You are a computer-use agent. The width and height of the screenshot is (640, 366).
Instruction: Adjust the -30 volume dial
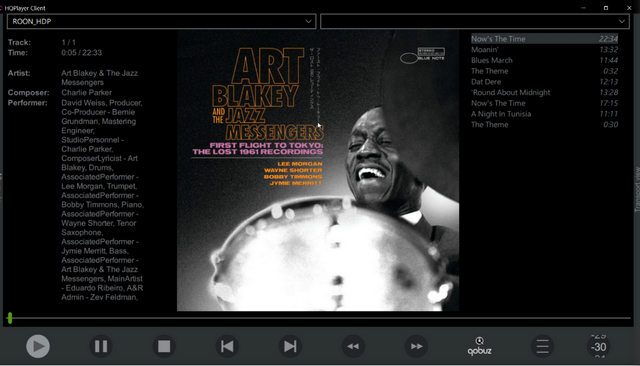click(599, 346)
